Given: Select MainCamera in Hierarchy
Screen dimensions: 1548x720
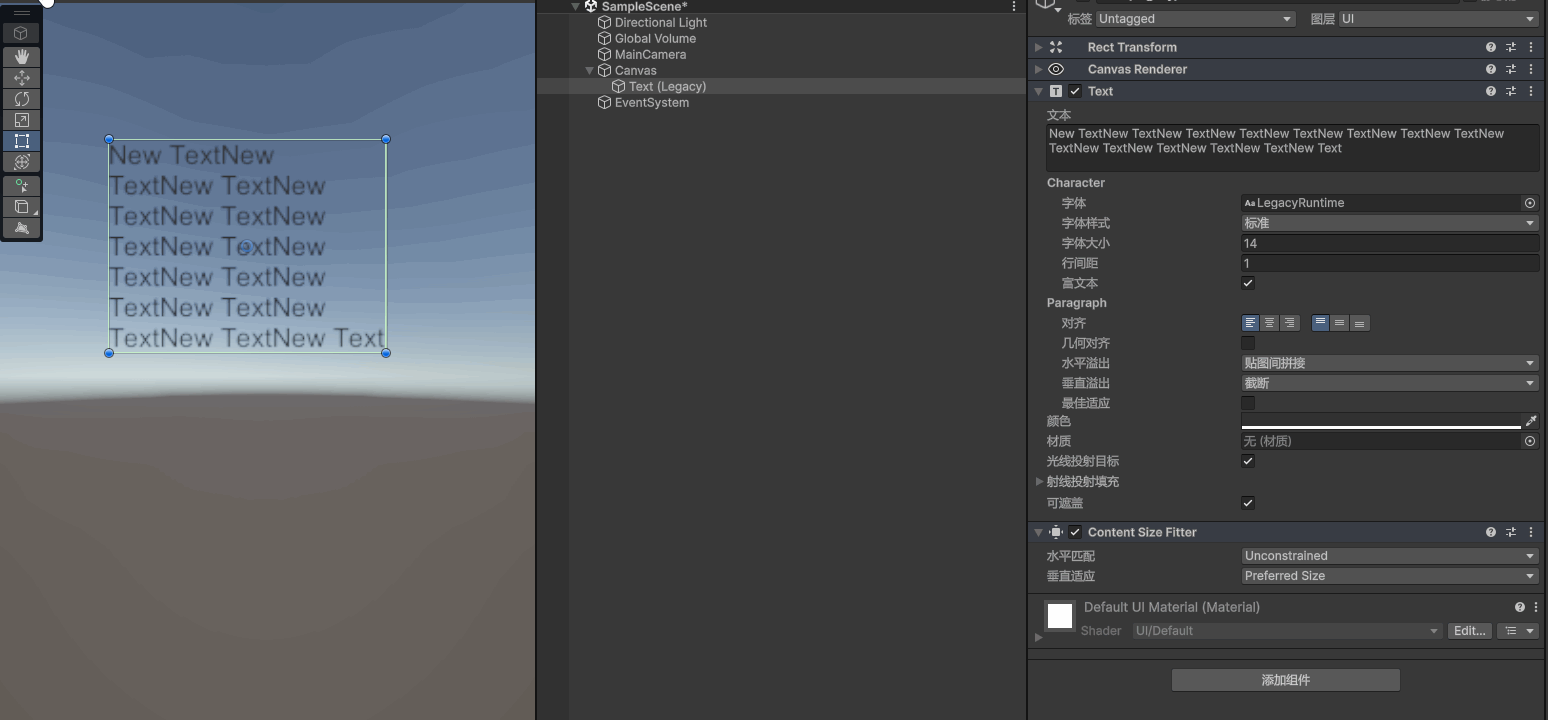Looking at the screenshot, I should [x=650, y=54].
